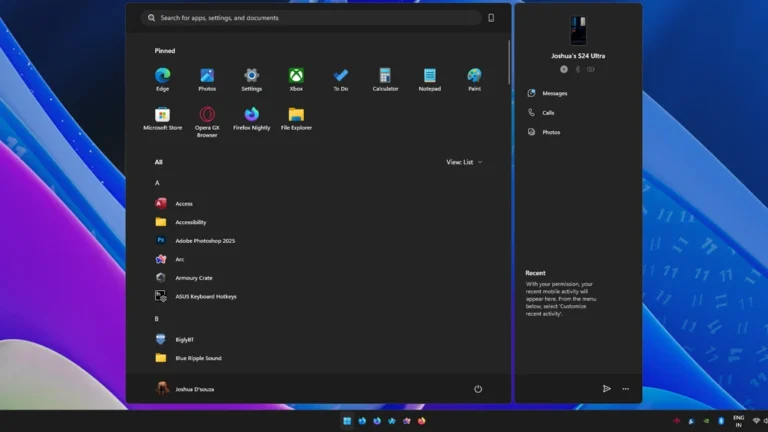Select Calls in the phone panel

(x=548, y=113)
